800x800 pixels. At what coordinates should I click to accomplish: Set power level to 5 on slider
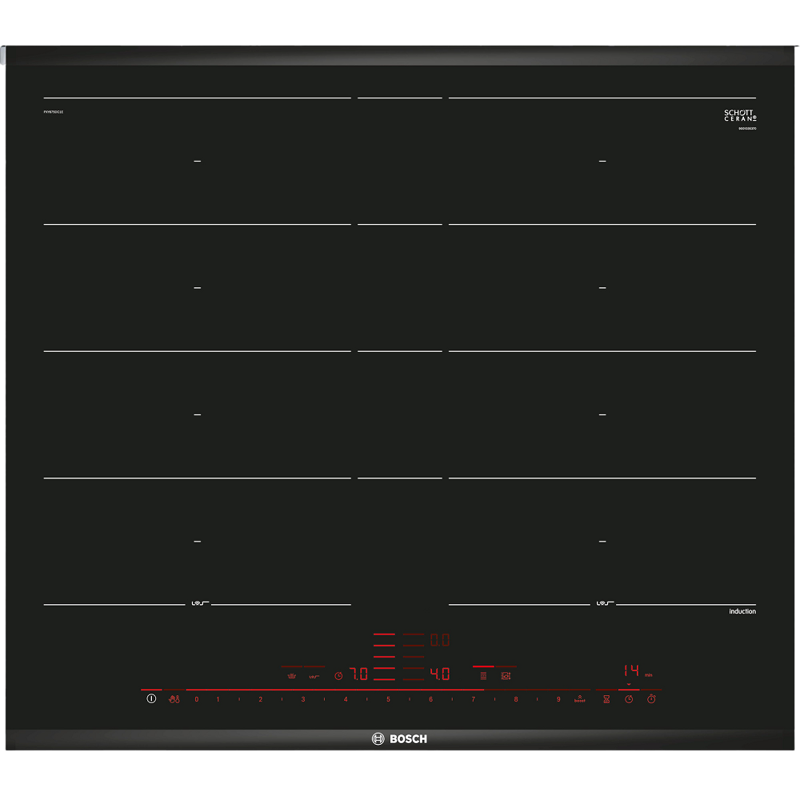point(388,699)
